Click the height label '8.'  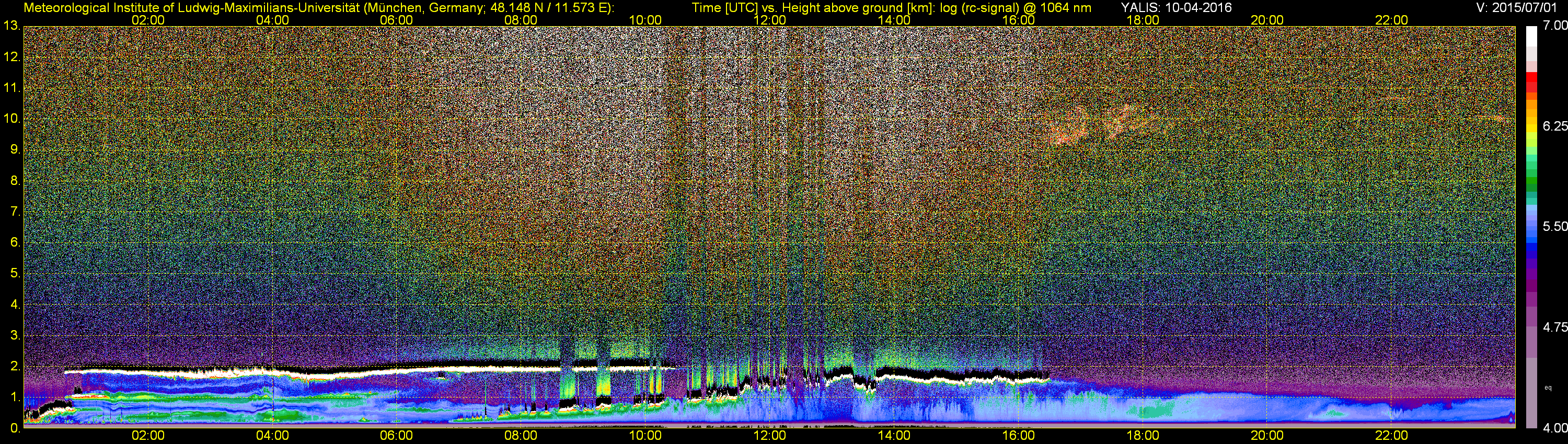point(15,181)
